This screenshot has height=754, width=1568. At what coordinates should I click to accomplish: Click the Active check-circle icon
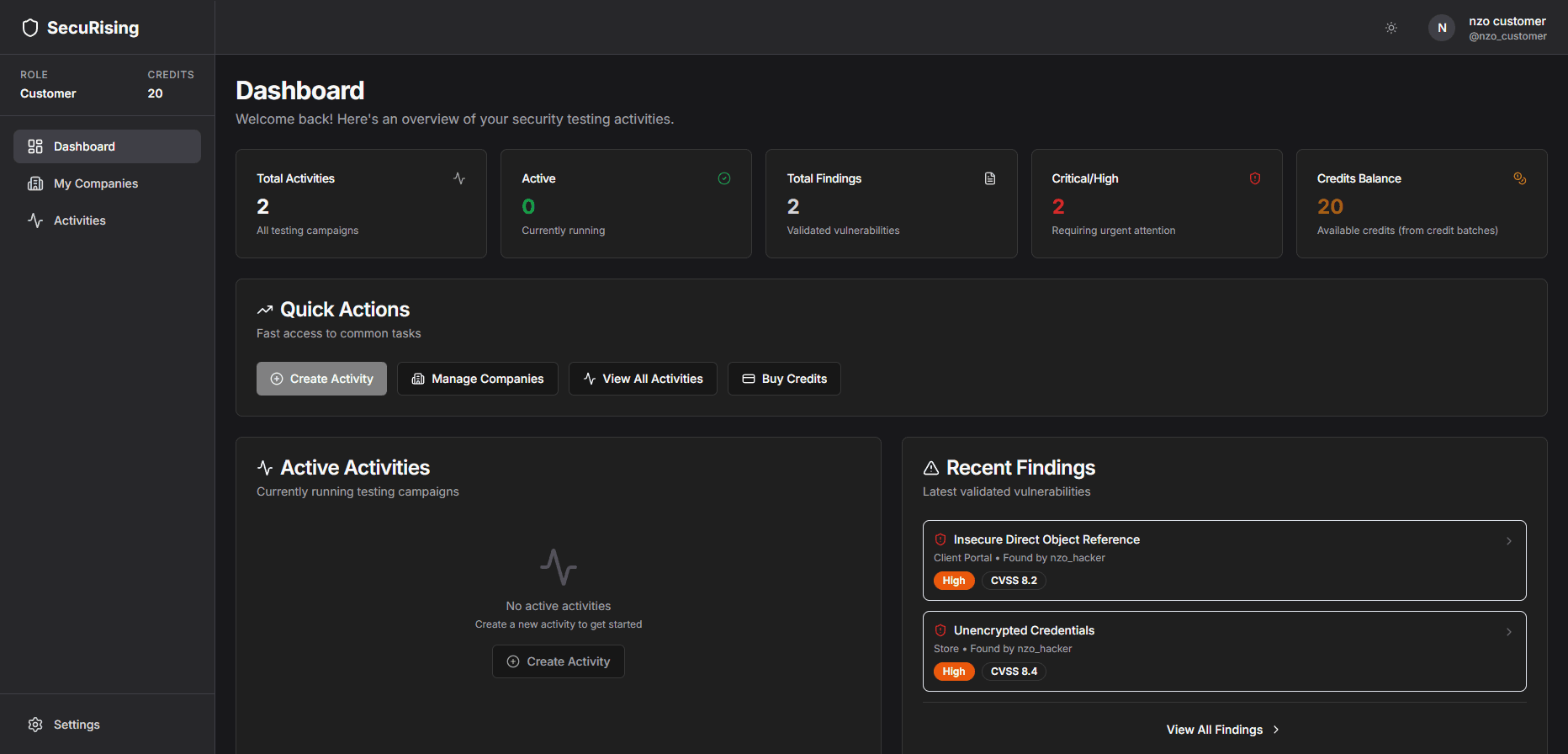pyautogui.click(x=724, y=178)
